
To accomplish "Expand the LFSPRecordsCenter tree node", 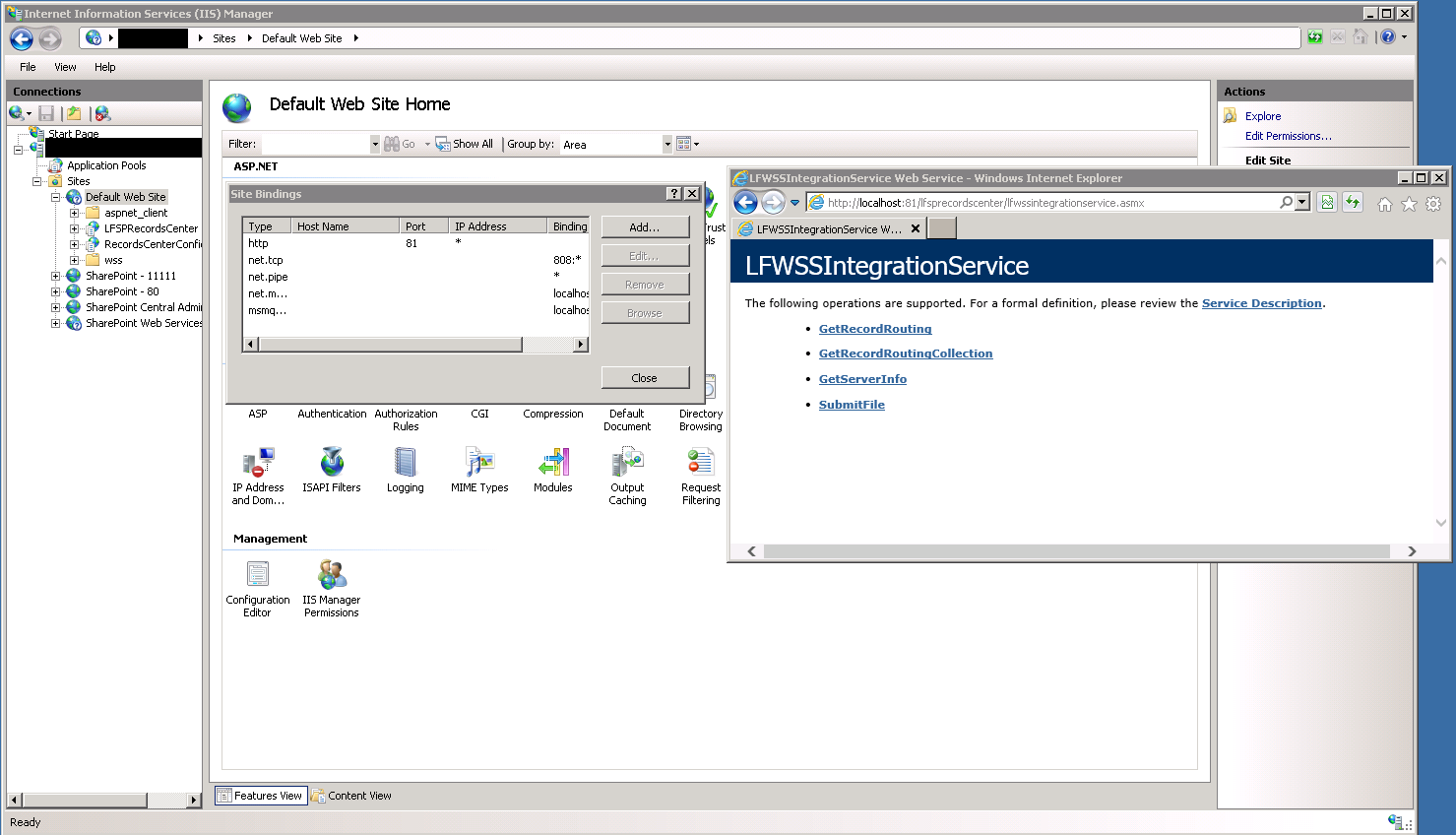I will tap(74, 228).
